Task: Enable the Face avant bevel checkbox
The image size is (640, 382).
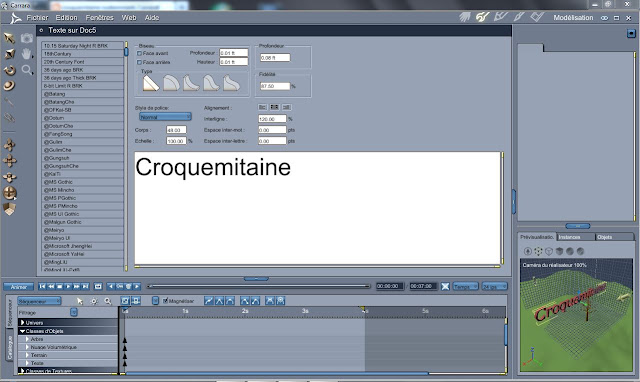Action: click(139, 53)
